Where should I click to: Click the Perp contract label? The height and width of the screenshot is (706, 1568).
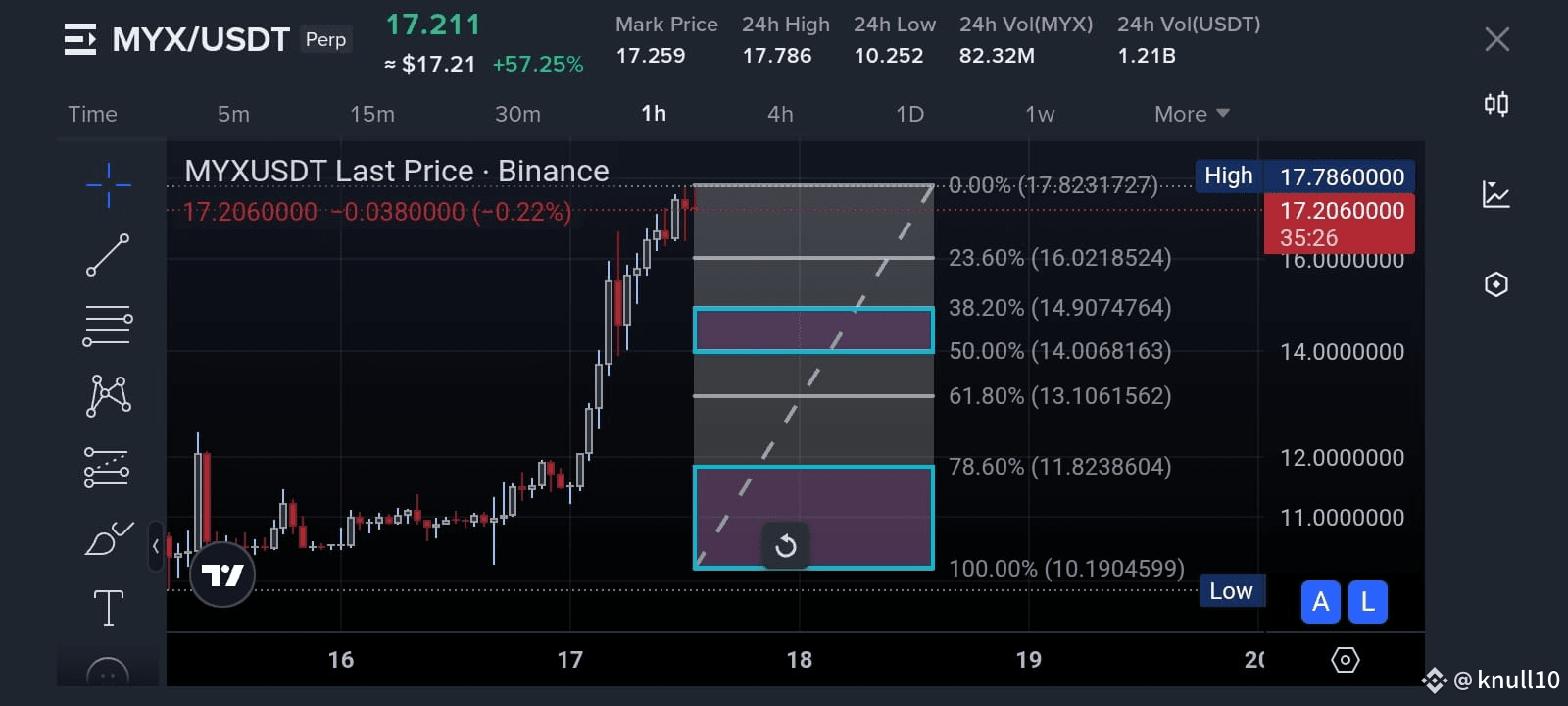[325, 39]
